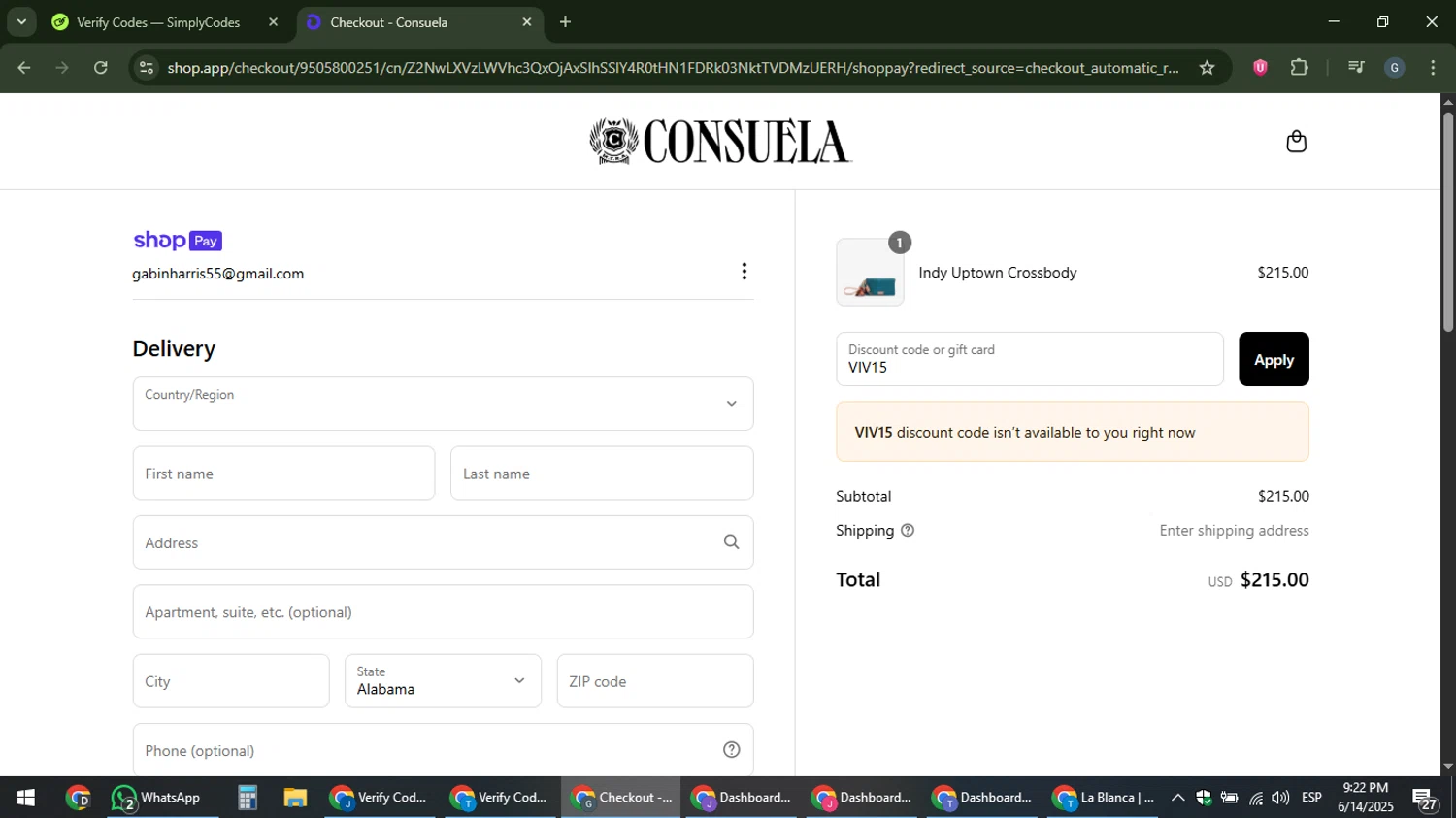Click the City input field
This screenshot has height=818, width=1456.
point(231,681)
